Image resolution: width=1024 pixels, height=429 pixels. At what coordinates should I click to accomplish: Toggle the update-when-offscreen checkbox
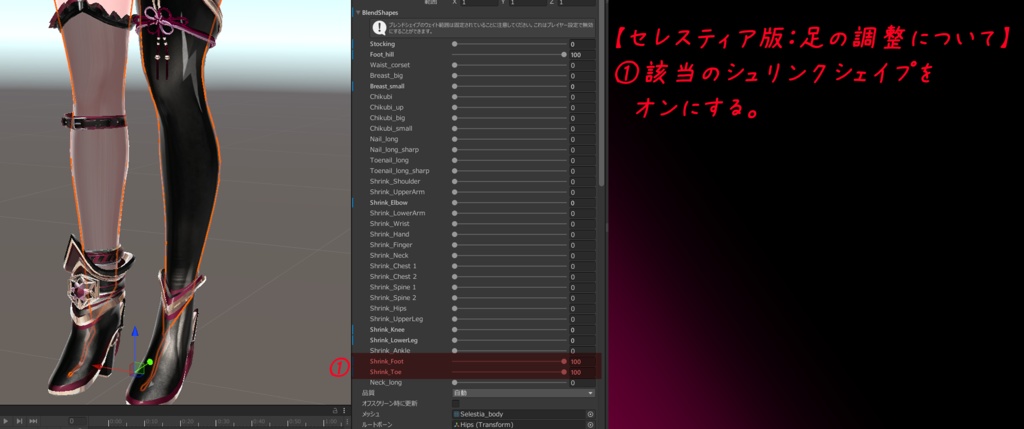click(456, 404)
